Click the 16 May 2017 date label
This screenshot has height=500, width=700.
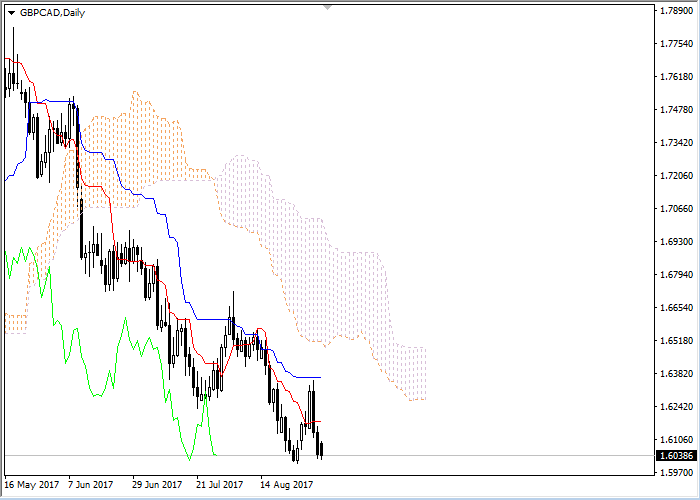pos(32,485)
